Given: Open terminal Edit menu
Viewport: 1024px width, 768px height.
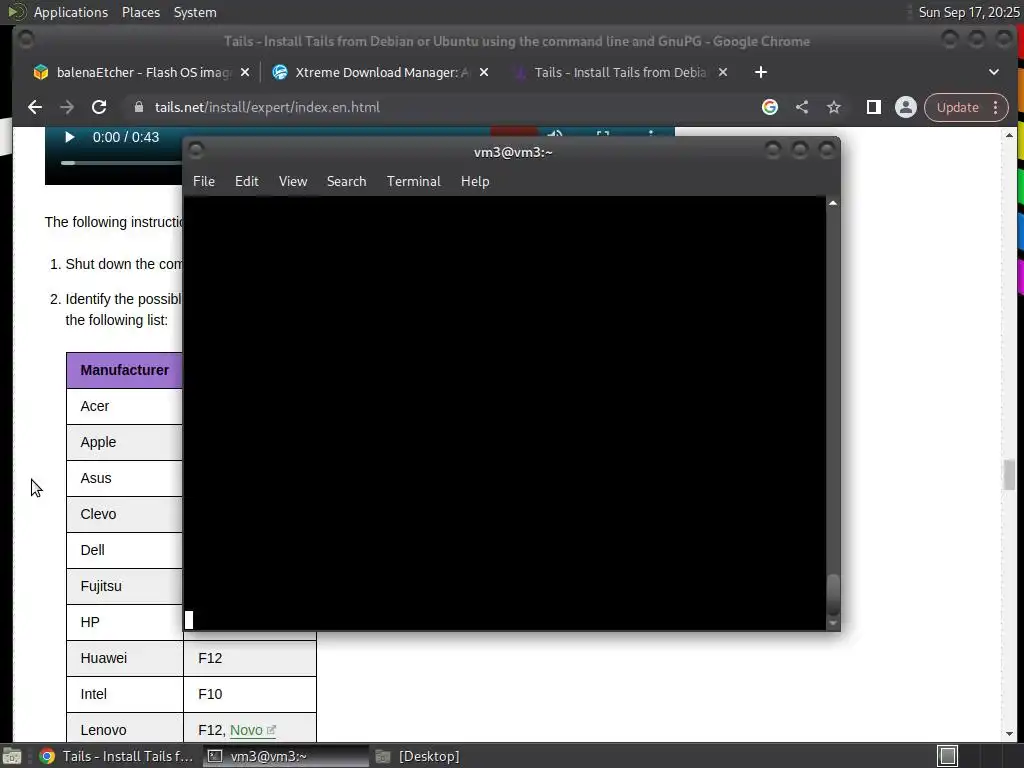Looking at the screenshot, I should pos(247,182).
